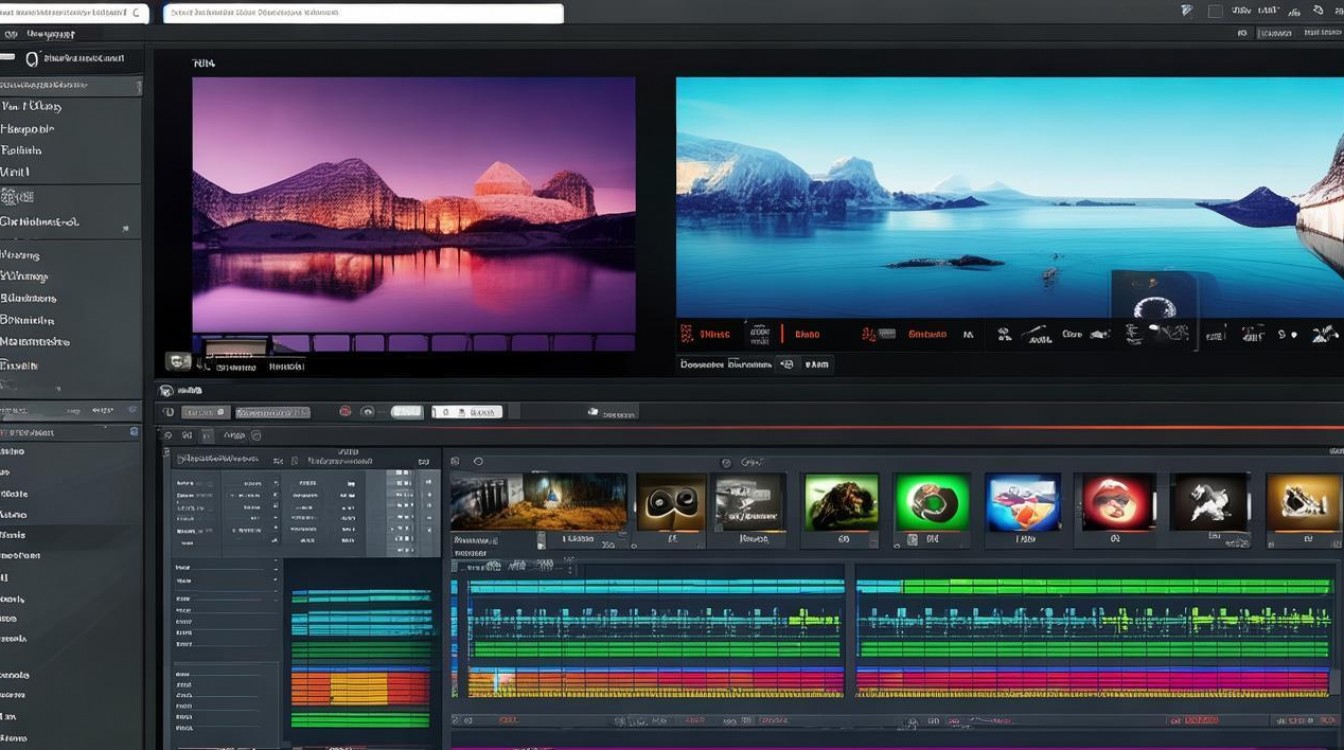Click the red record circle in timeline toolbar
Screen dimensions: 1344x750
[345, 411]
